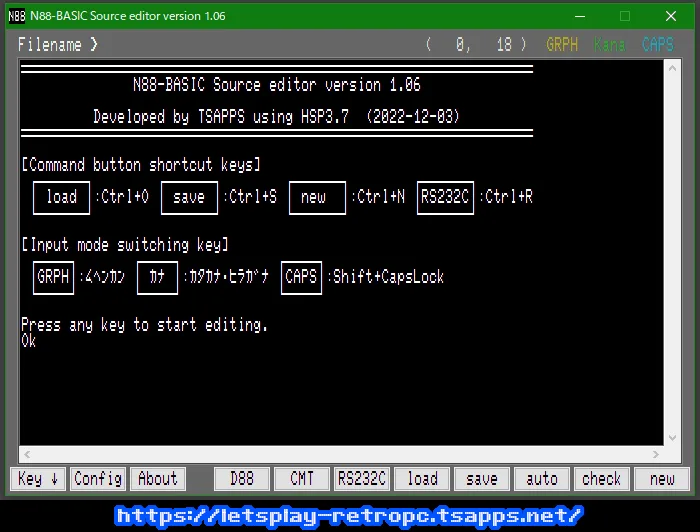
Task: Toggle the Kana input mode indicator
Action: tap(609, 45)
